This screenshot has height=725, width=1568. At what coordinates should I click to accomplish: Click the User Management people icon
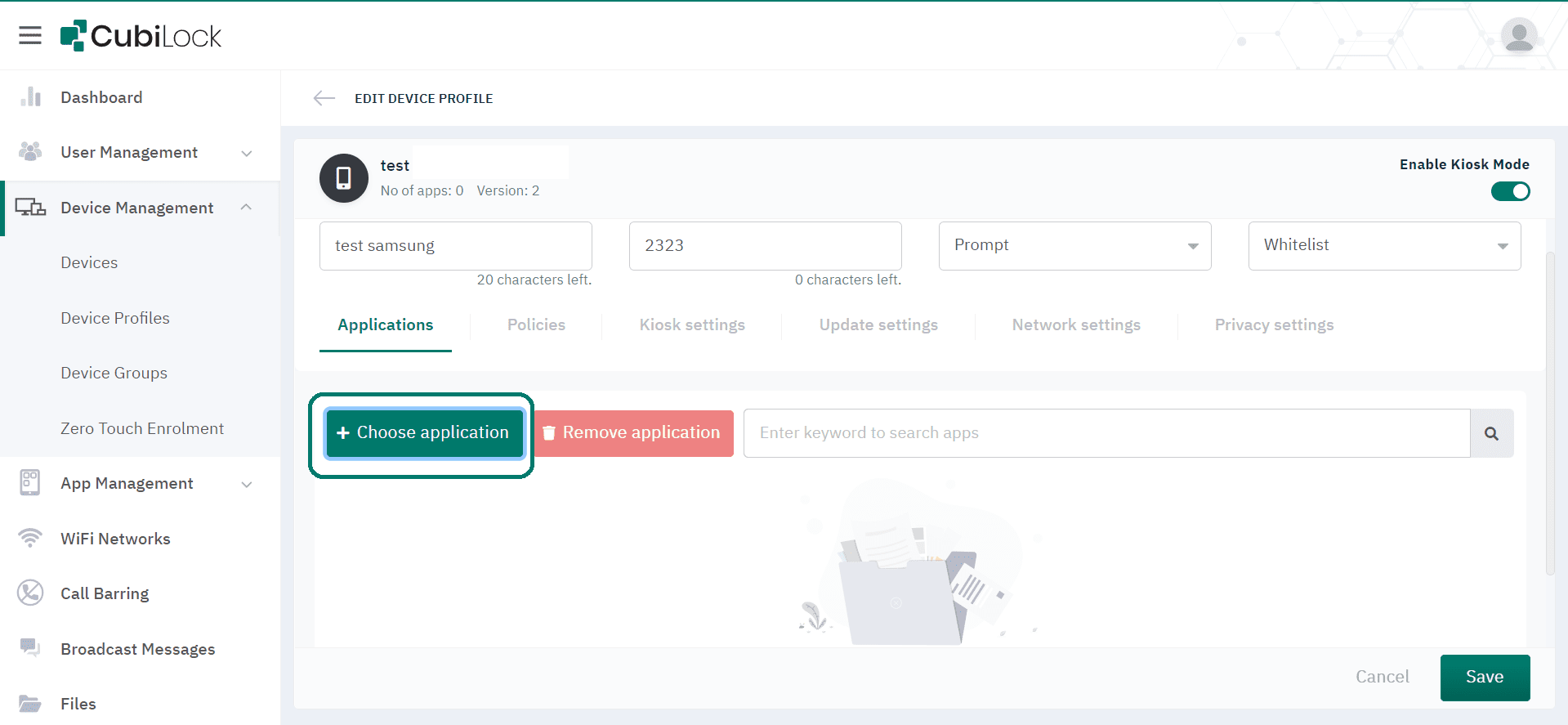(30, 152)
